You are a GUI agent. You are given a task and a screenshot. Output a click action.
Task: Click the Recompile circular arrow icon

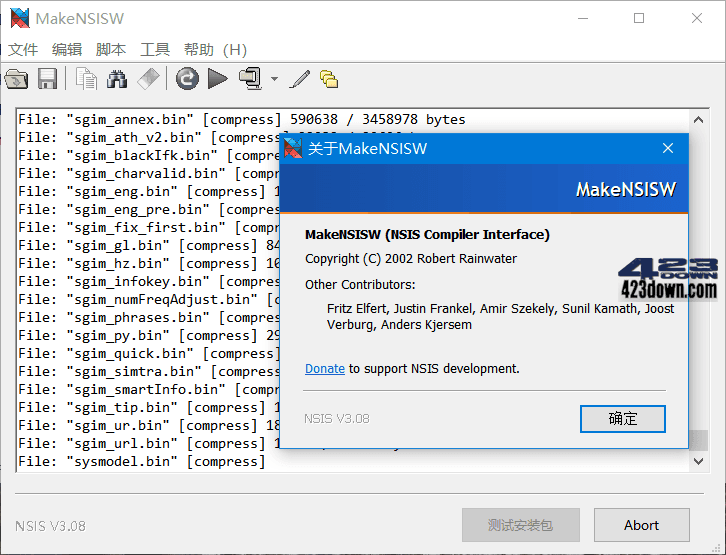187,79
